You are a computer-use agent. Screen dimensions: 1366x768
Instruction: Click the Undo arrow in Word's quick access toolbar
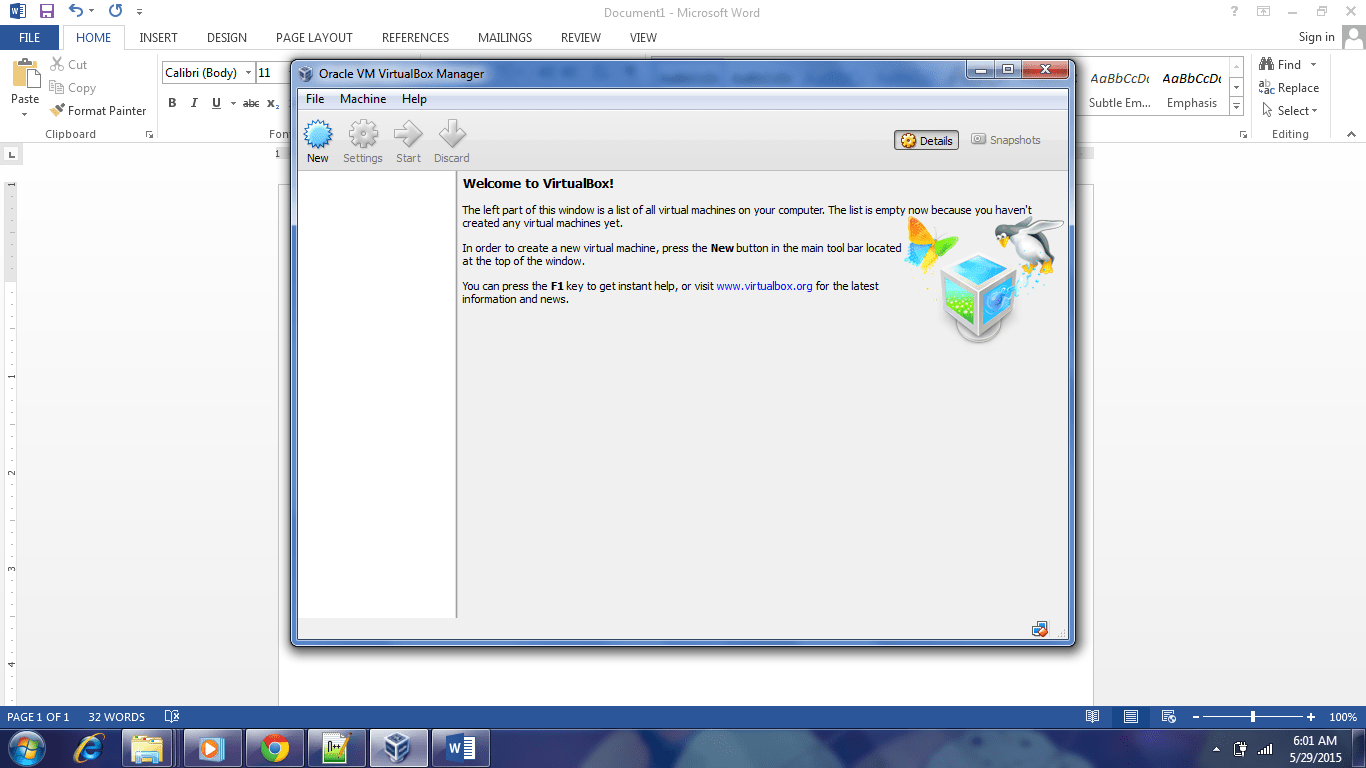coord(76,12)
